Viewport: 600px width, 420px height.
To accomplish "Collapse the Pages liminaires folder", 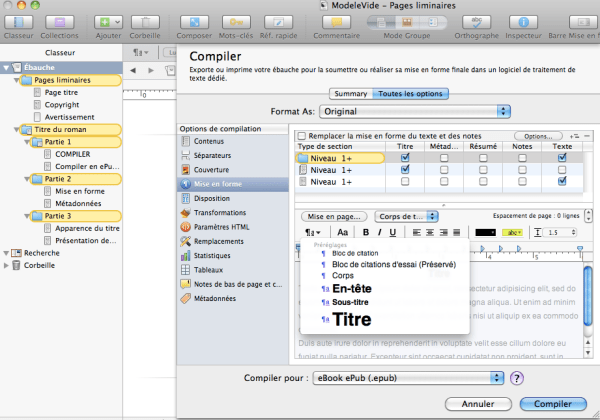I will (x=16, y=80).
